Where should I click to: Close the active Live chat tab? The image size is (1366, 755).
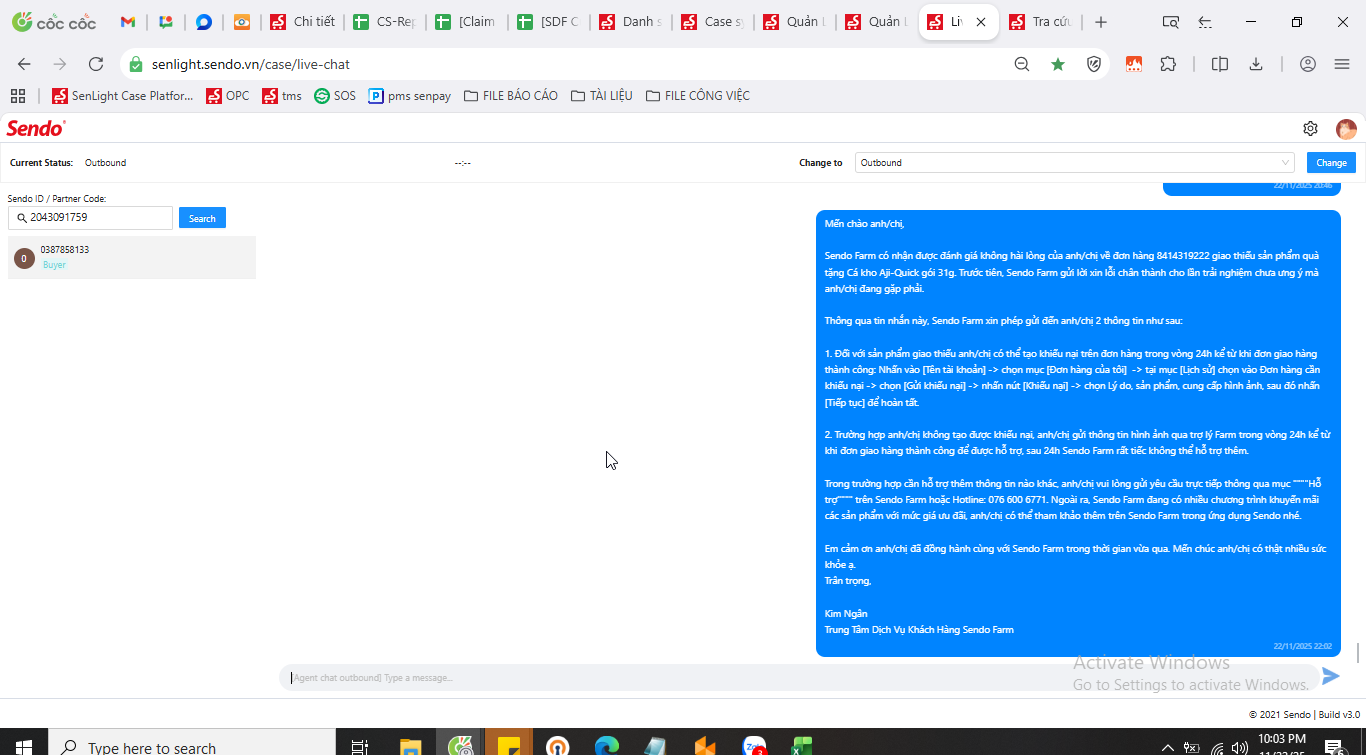[981, 22]
